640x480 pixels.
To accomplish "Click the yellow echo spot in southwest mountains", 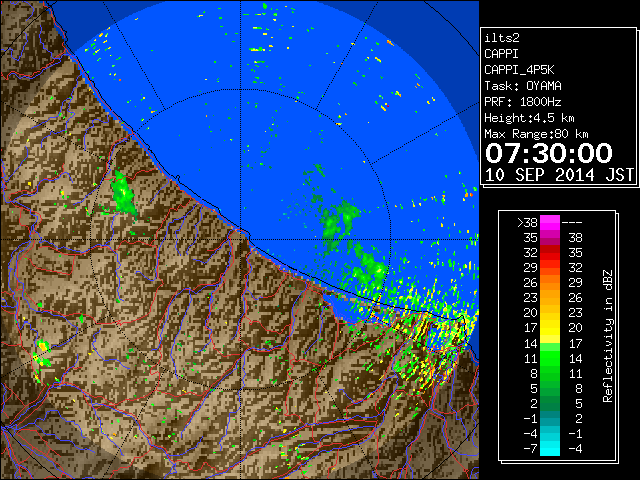I will point(43,347).
